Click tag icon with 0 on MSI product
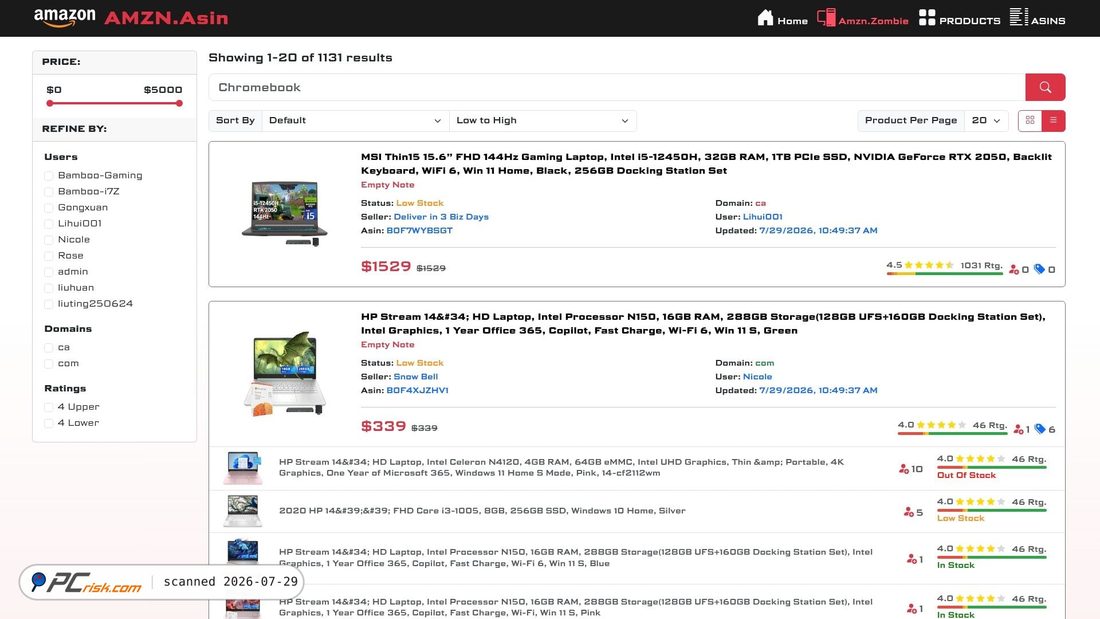Viewport: 1100px width, 619px height. tap(1039, 269)
